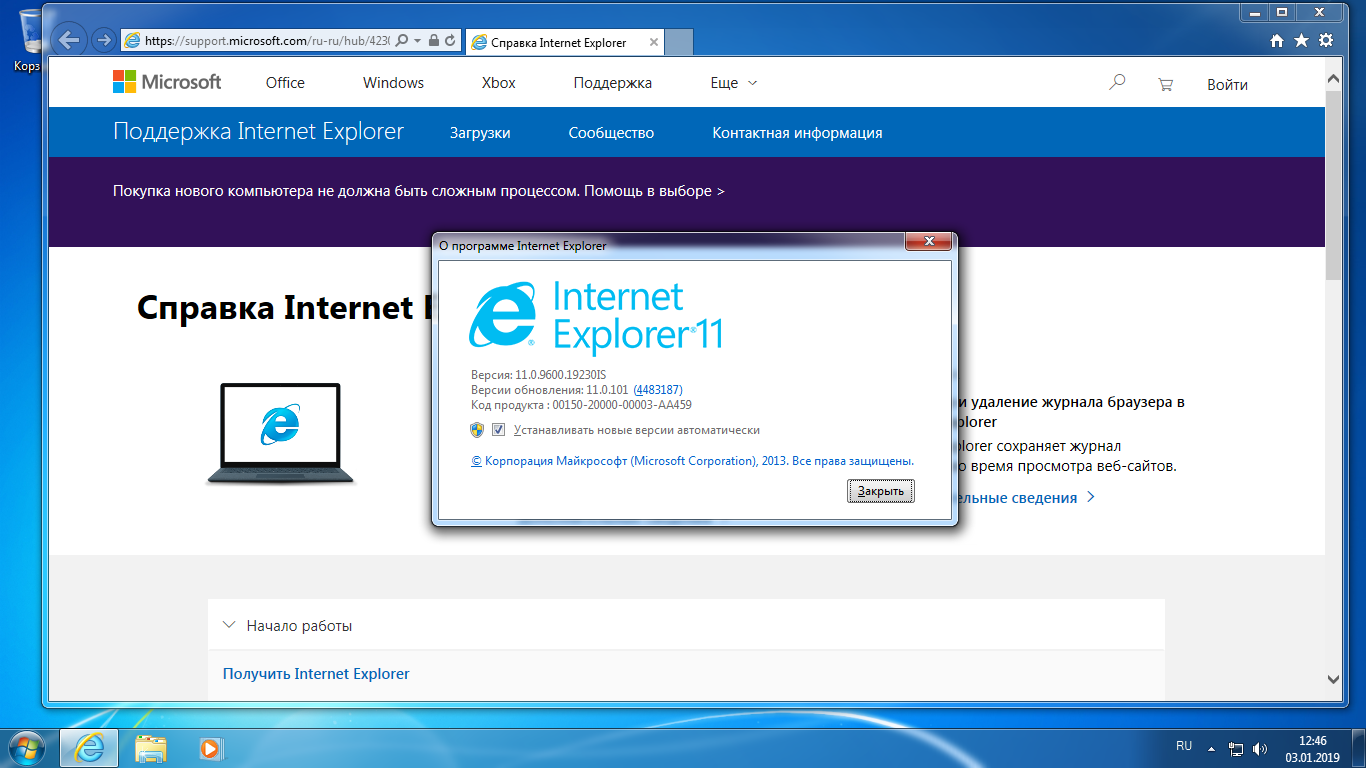Image resolution: width=1366 pixels, height=768 pixels.
Task: Open Favorites with the star icon
Action: click(1301, 40)
